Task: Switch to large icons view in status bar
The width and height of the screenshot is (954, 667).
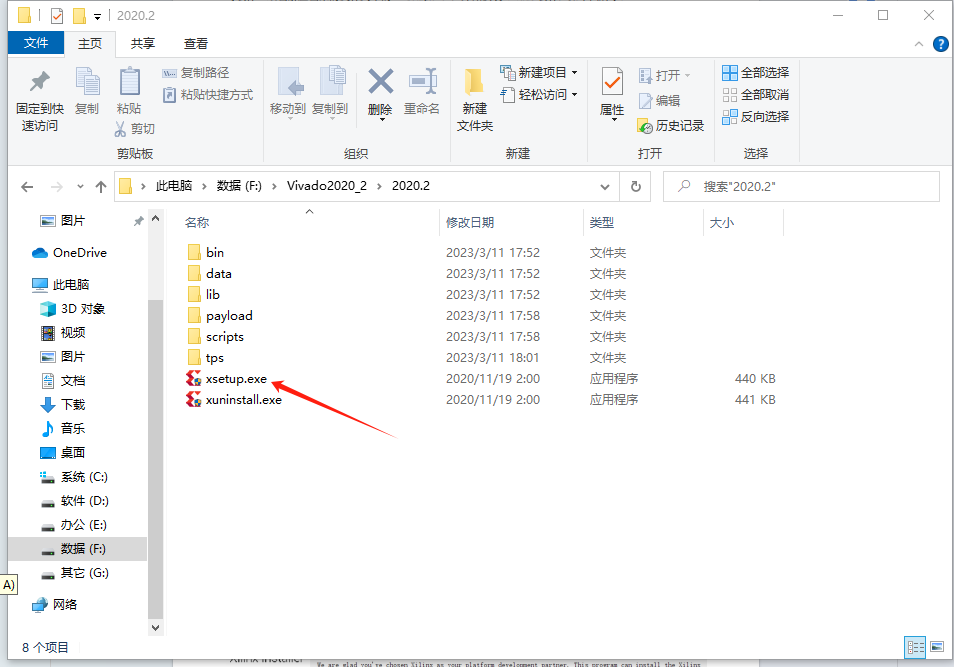Action: 937,647
